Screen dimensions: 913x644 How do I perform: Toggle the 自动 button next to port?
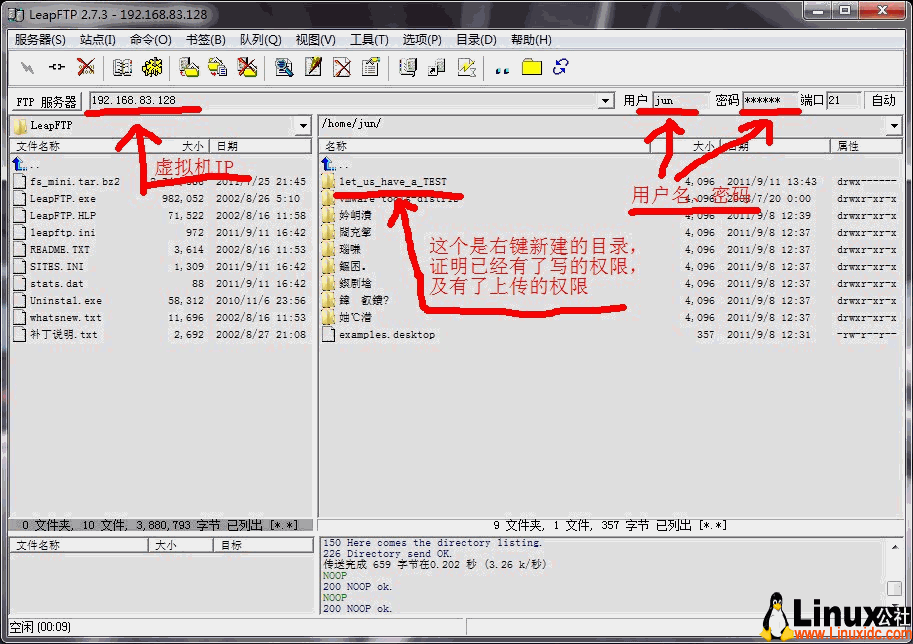coord(883,101)
